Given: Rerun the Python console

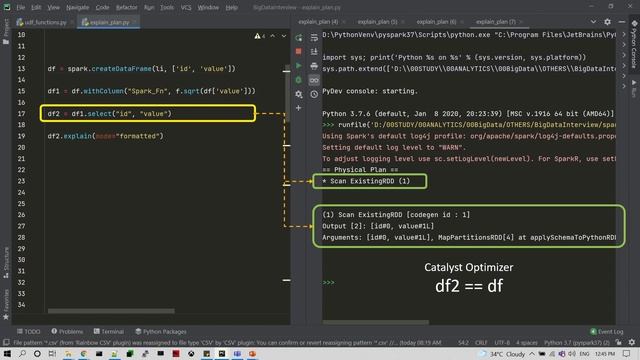Looking at the screenshot, I should click(x=299, y=38).
